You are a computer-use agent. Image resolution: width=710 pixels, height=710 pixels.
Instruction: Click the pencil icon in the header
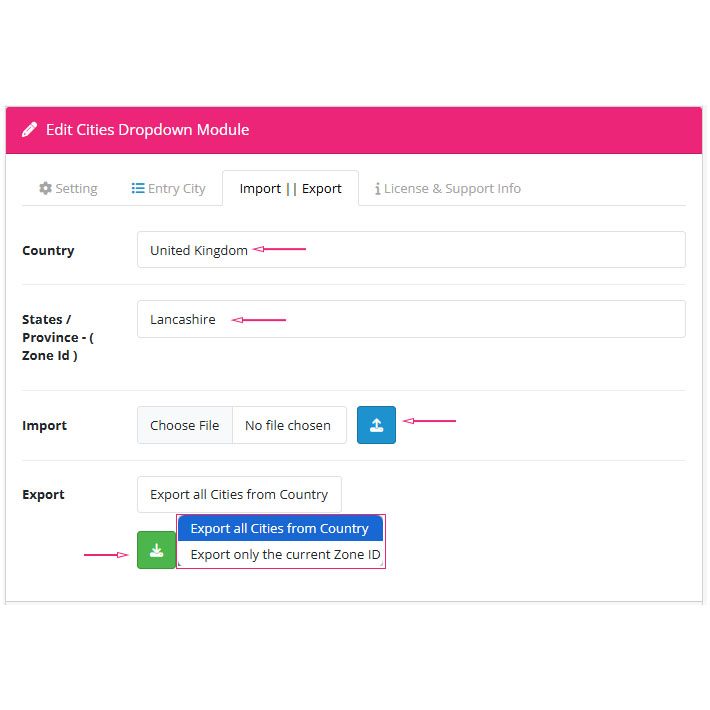(29, 130)
